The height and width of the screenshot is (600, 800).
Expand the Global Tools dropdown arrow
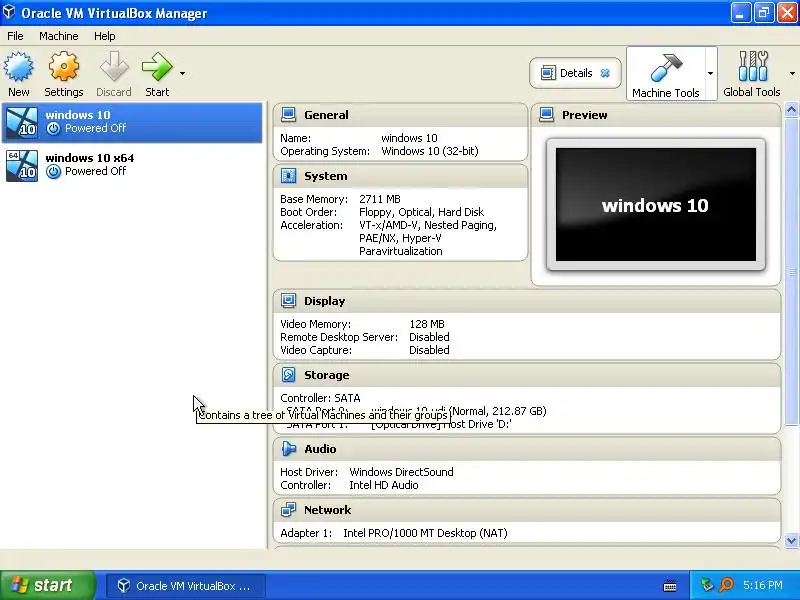click(x=792, y=73)
